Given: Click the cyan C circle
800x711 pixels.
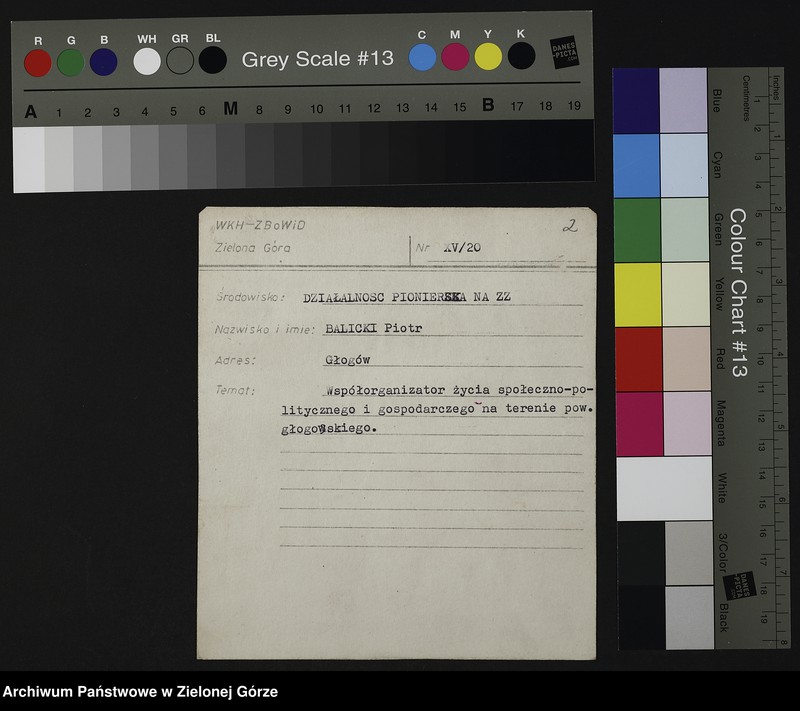Looking at the screenshot, I should [423, 56].
